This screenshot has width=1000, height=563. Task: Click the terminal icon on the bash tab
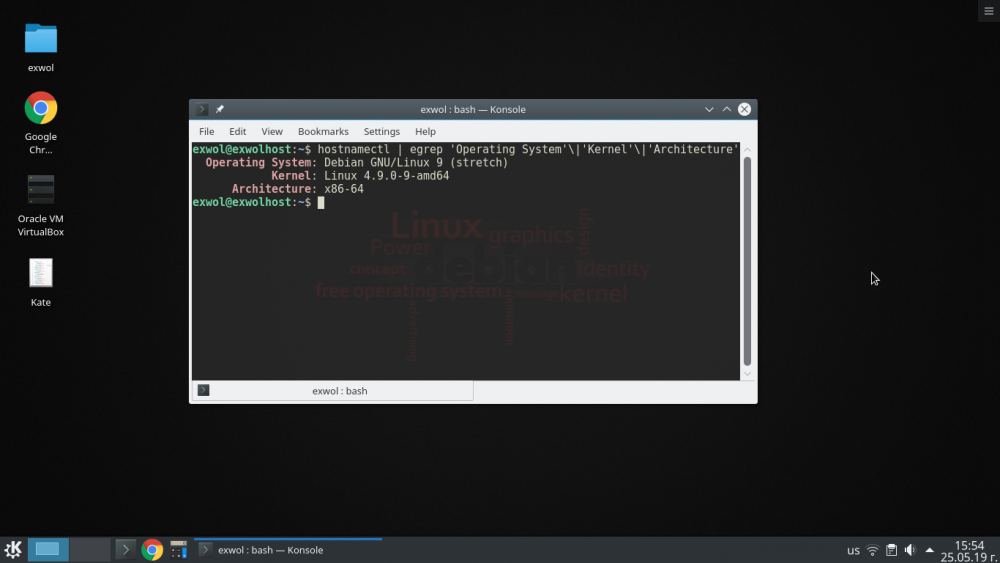(x=203, y=390)
